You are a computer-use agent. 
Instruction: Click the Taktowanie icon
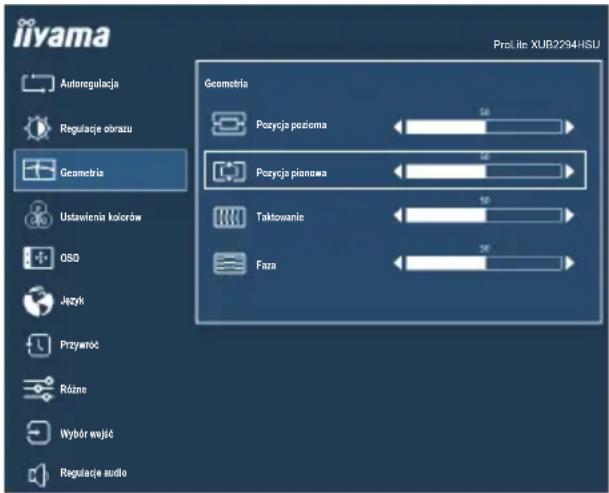click(x=229, y=217)
